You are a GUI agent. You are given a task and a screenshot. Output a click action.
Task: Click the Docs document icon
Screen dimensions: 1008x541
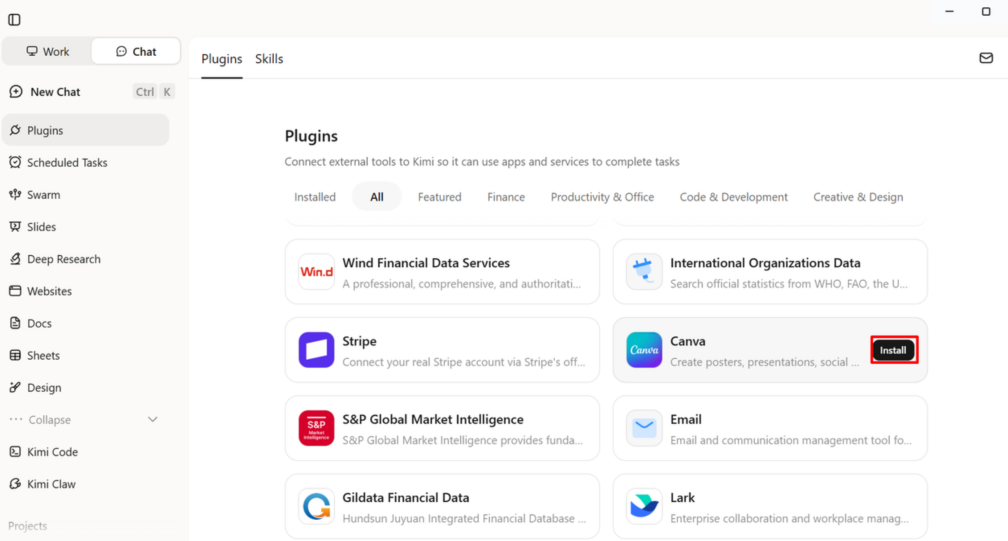coord(15,323)
